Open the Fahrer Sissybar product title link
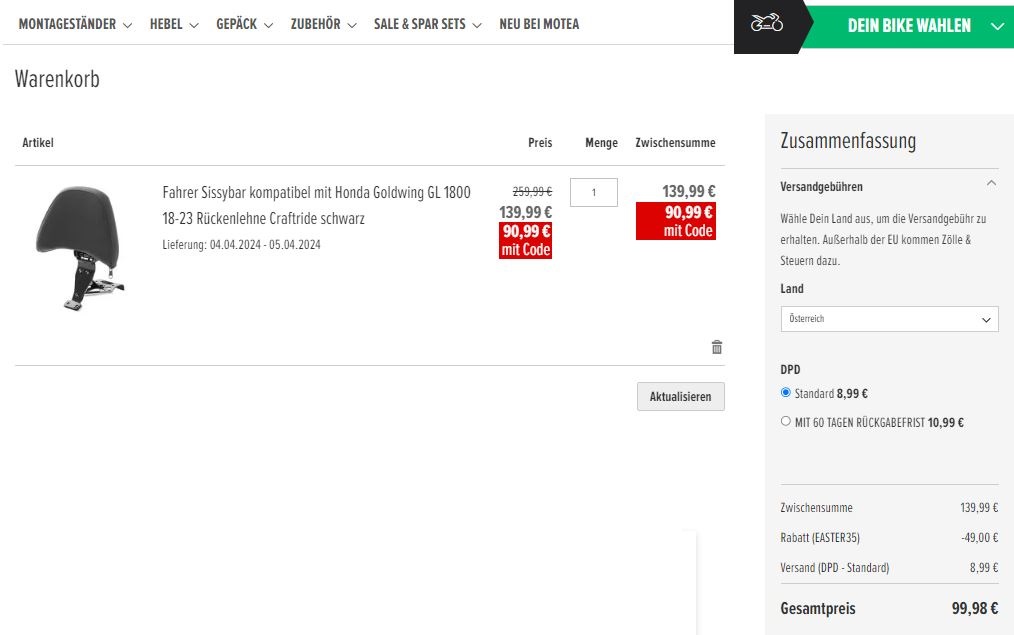1014x635 pixels. (316, 204)
